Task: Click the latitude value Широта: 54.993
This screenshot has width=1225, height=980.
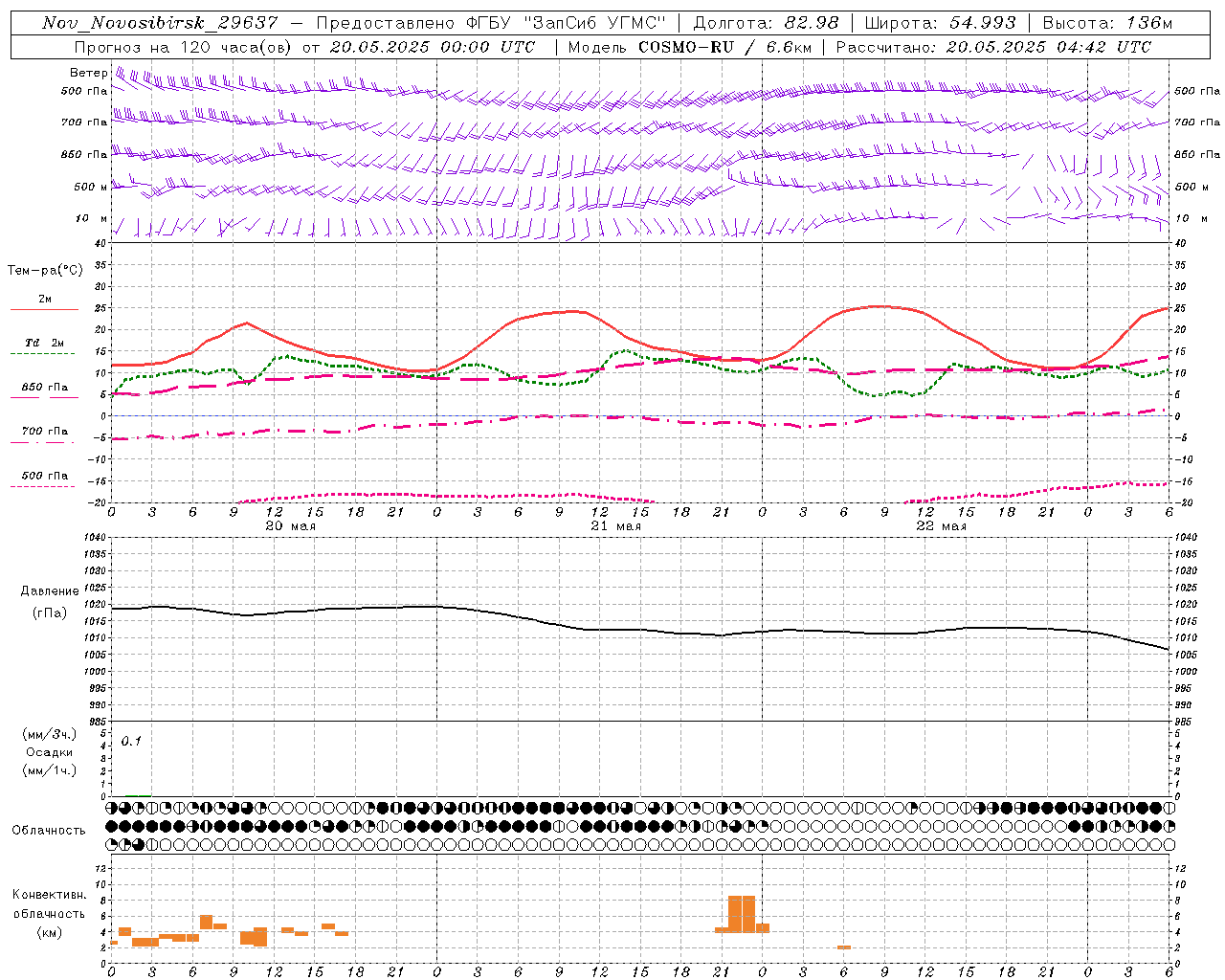Action: [x=940, y=23]
